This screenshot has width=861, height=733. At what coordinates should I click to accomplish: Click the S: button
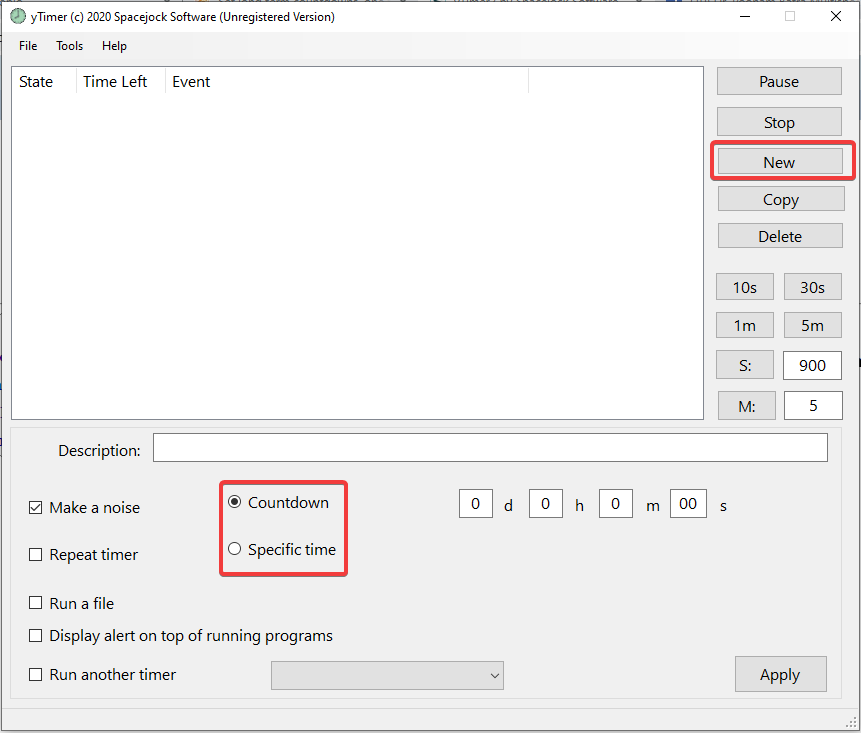pyautogui.click(x=745, y=365)
